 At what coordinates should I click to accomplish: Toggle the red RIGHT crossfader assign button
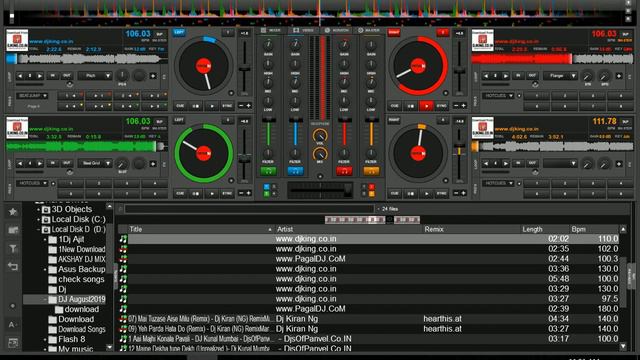click(x=393, y=32)
